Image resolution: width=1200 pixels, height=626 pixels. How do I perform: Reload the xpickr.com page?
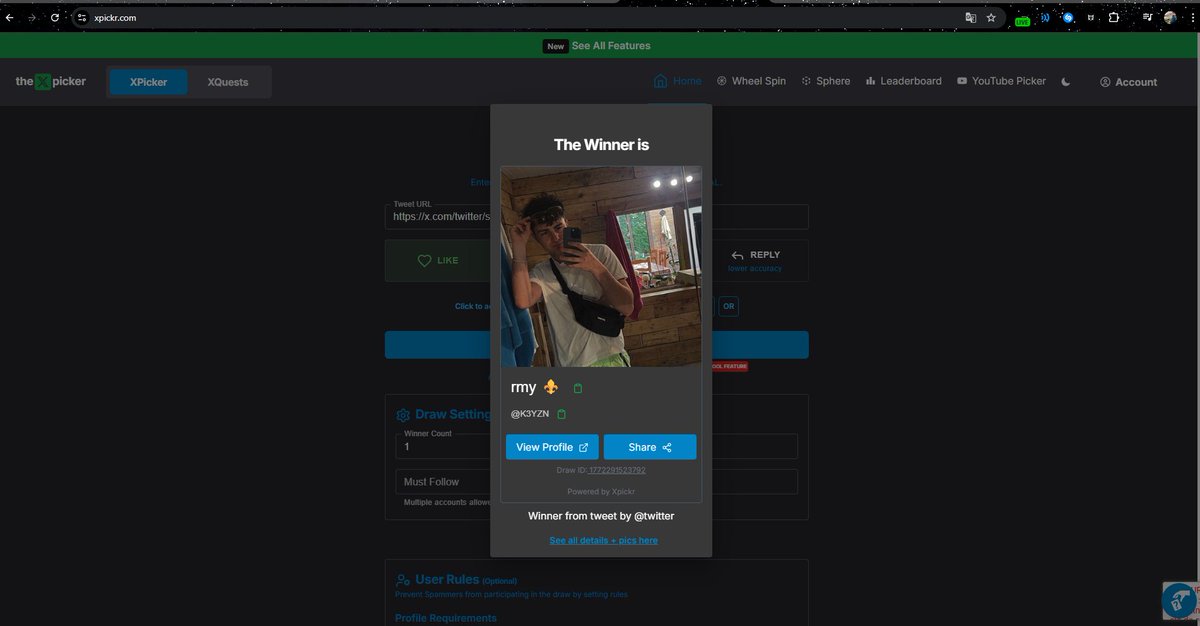(55, 18)
